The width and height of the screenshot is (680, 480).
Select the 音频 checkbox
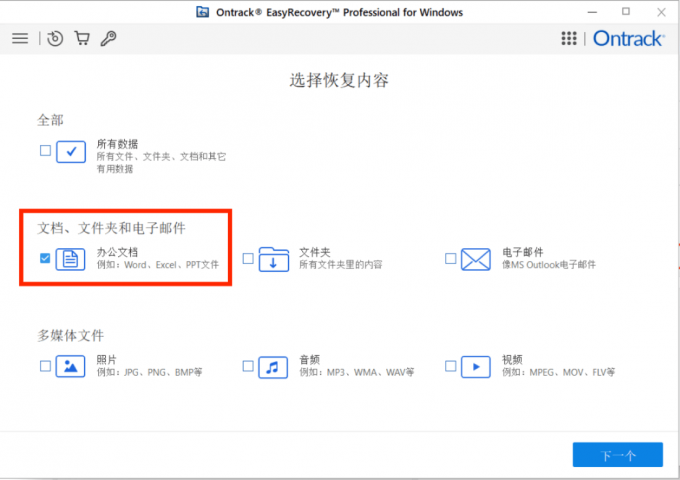(247, 366)
